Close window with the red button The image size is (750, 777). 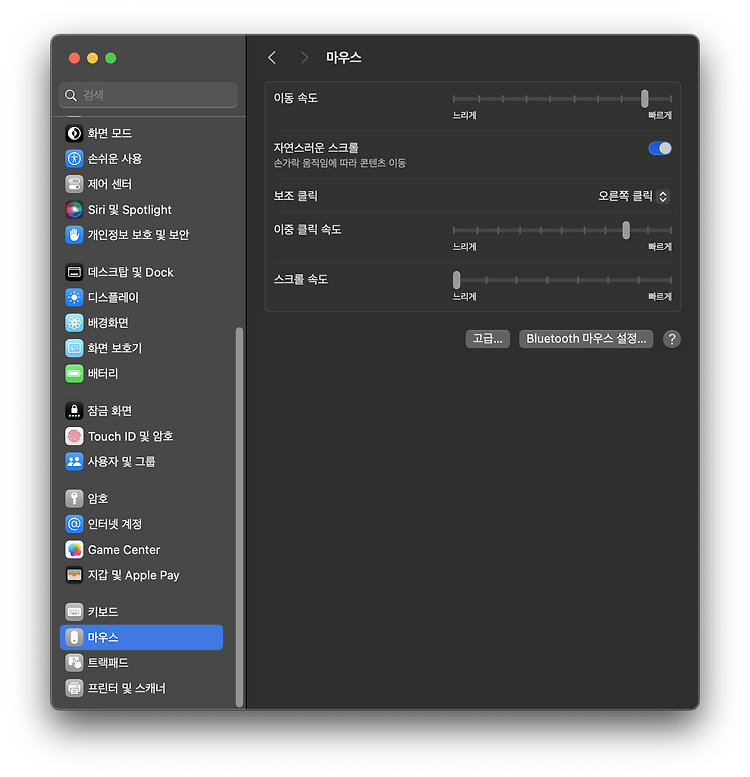tap(74, 58)
